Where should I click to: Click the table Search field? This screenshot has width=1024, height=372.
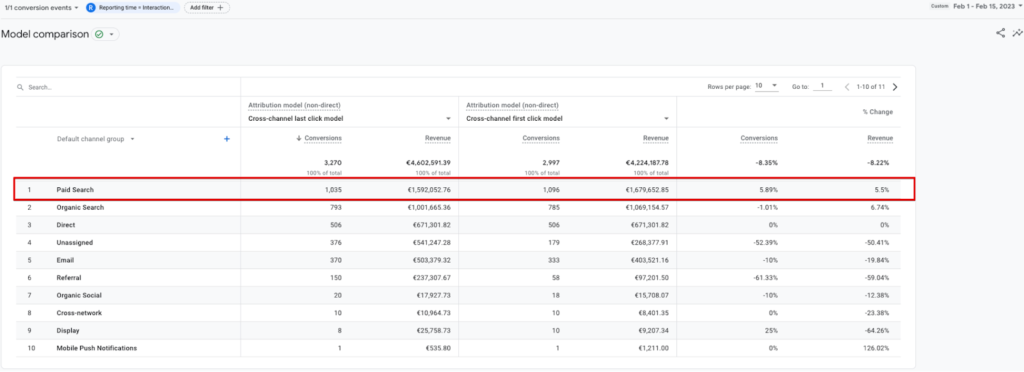pos(129,87)
